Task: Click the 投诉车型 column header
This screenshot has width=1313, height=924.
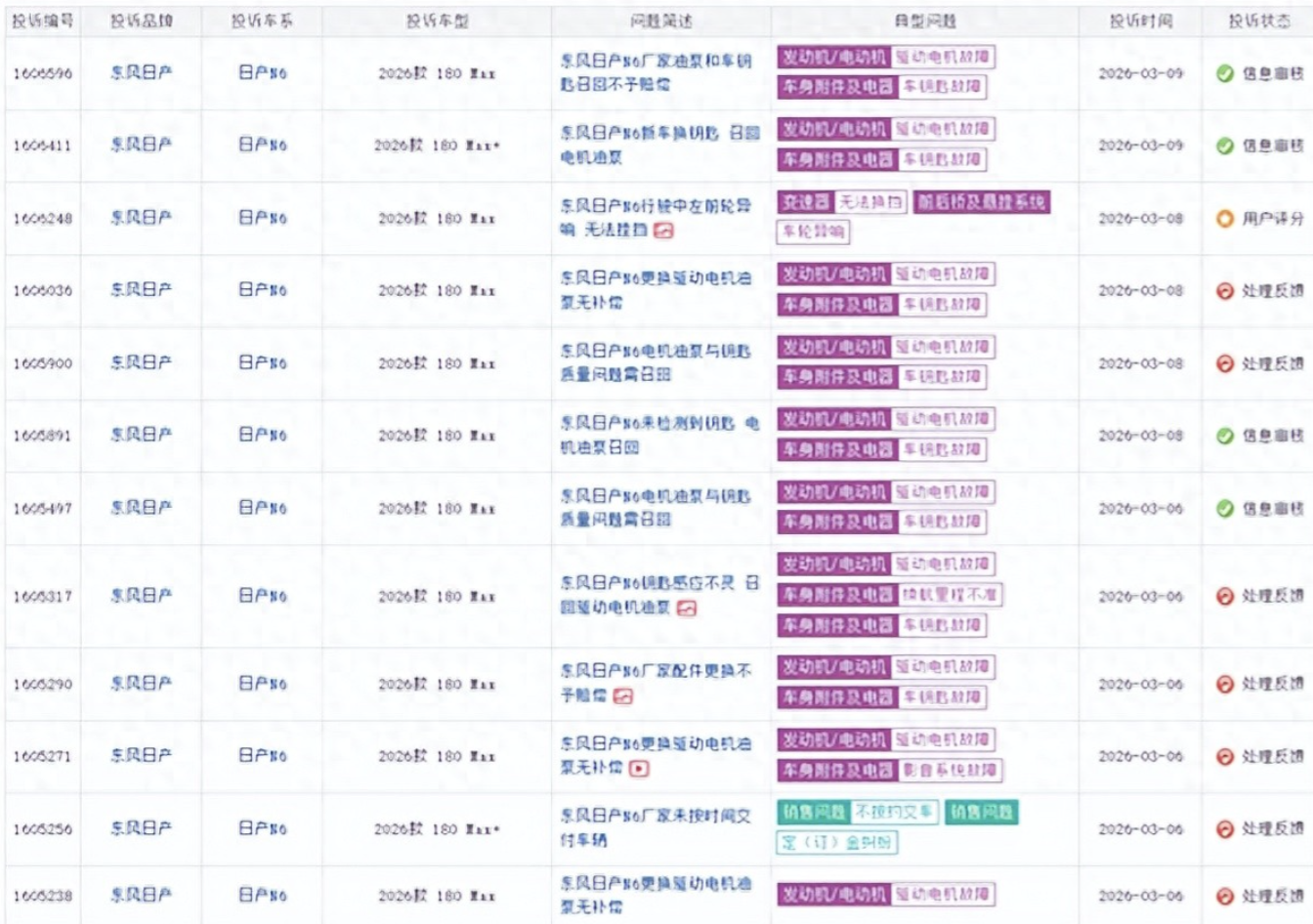Action: [x=437, y=21]
